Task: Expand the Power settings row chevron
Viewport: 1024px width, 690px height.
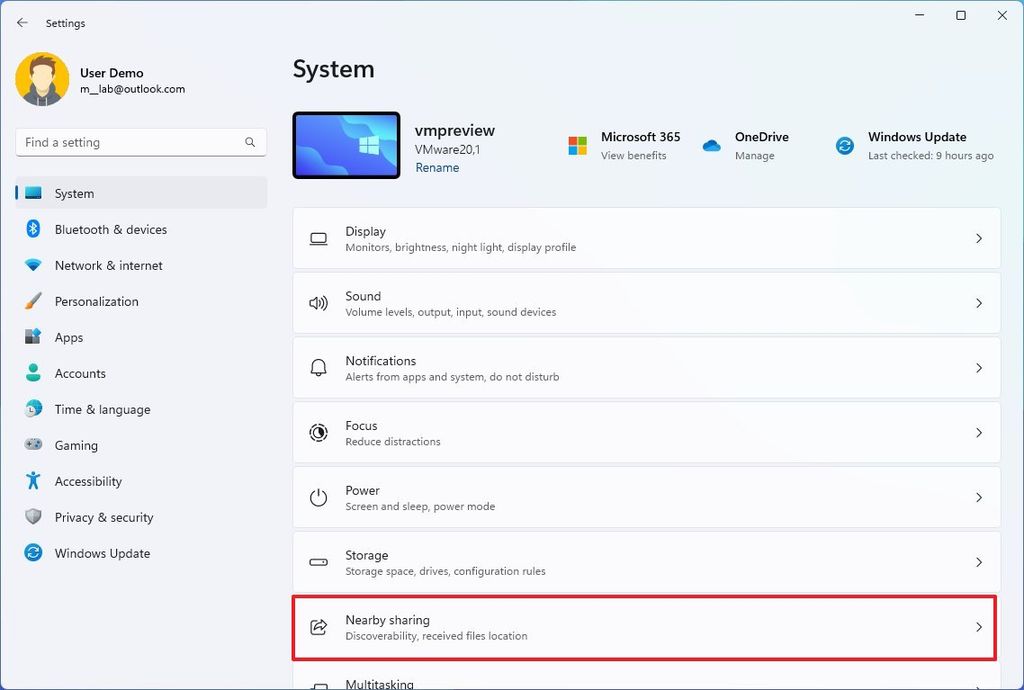Action: 978,497
